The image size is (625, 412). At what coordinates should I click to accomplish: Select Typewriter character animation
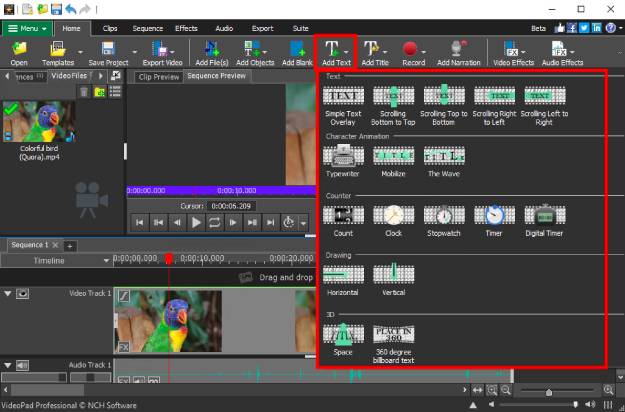pos(343,161)
